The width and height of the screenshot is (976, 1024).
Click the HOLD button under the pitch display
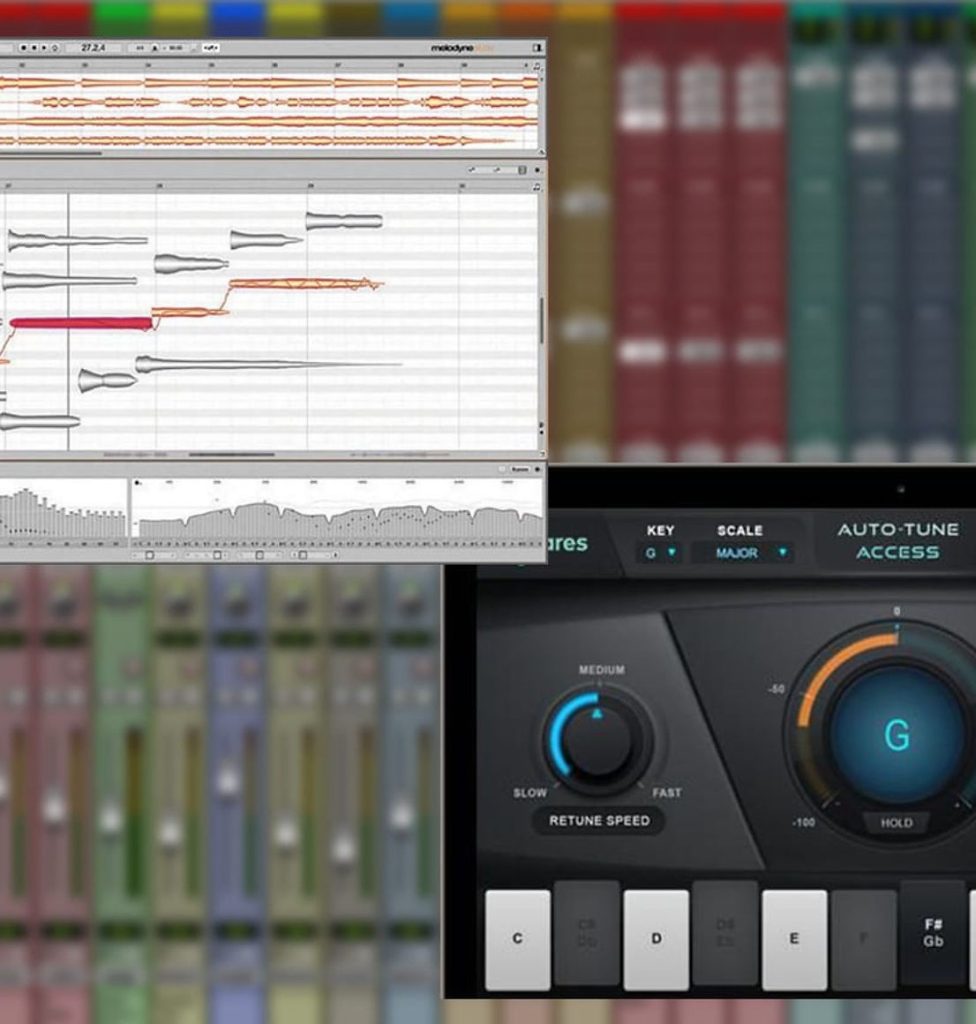[896, 823]
